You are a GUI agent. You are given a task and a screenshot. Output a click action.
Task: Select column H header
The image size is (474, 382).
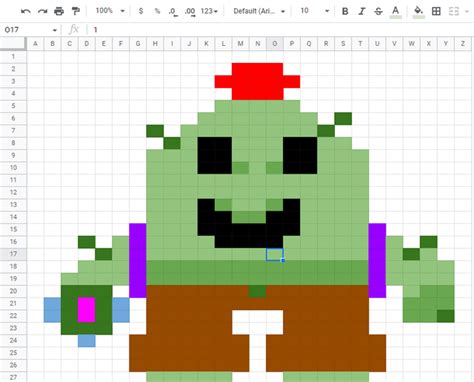click(155, 44)
